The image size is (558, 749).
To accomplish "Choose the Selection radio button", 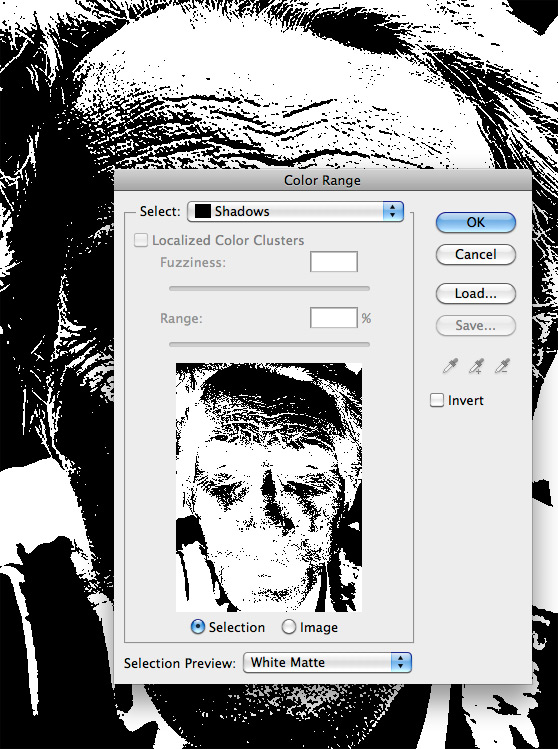I will tap(198, 627).
